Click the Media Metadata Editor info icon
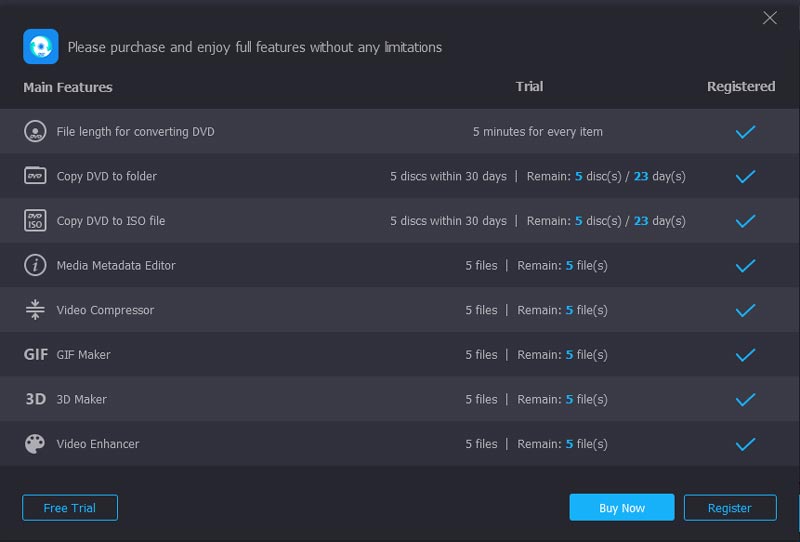Screen dimensions: 800x542 click(x=35, y=265)
